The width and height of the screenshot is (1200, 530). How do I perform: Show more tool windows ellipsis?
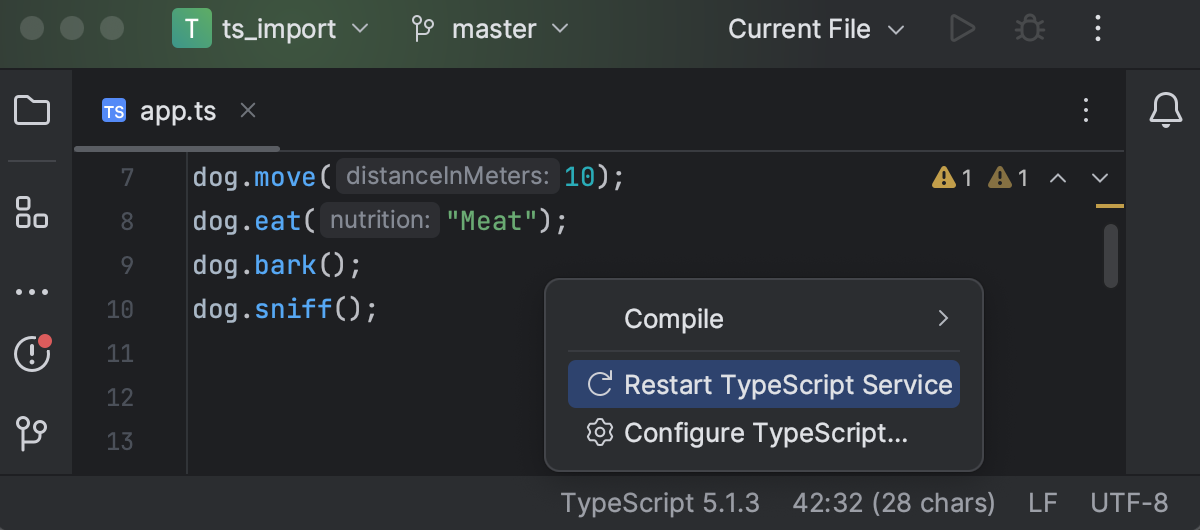[32, 293]
